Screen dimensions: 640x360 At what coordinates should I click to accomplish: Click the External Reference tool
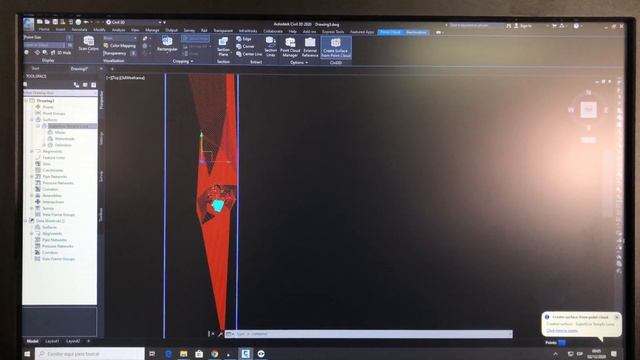tap(310, 47)
